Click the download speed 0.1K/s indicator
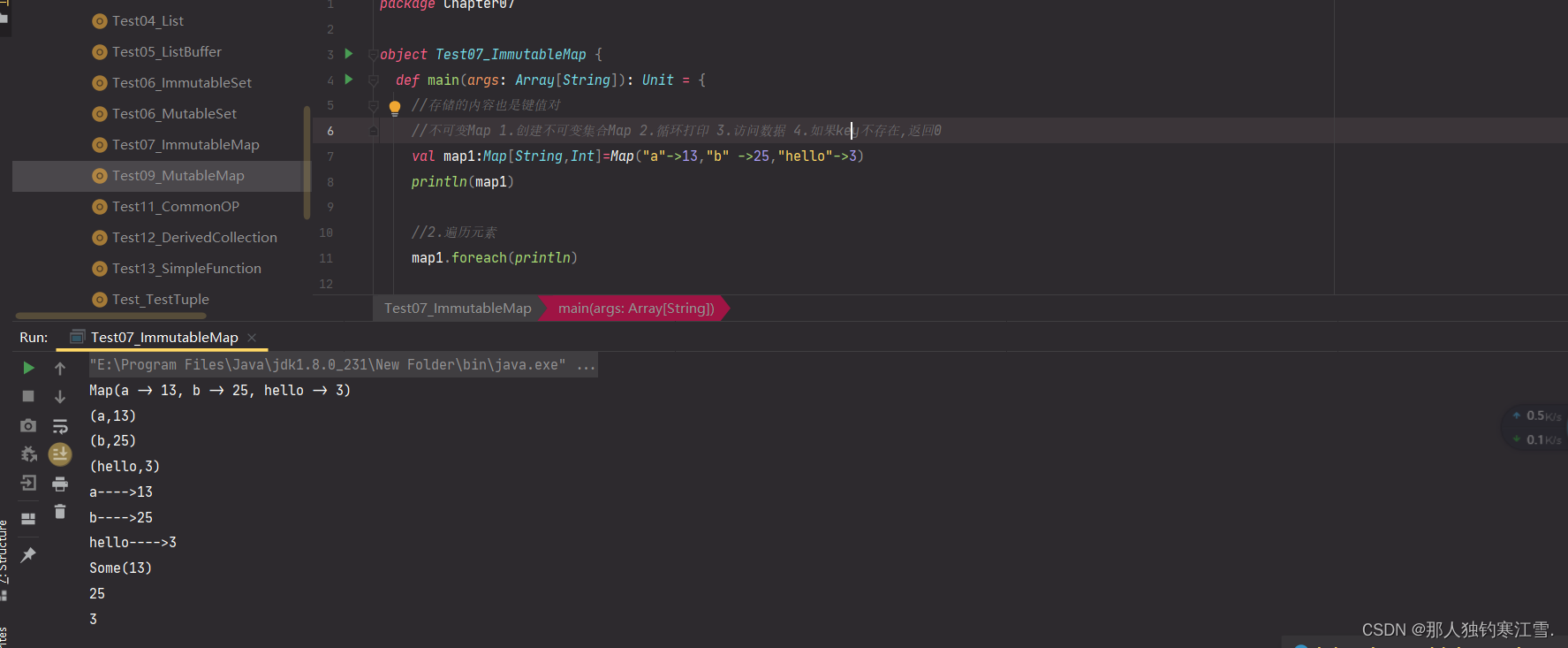The width and height of the screenshot is (1568, 648). (x=1536, y=439)
